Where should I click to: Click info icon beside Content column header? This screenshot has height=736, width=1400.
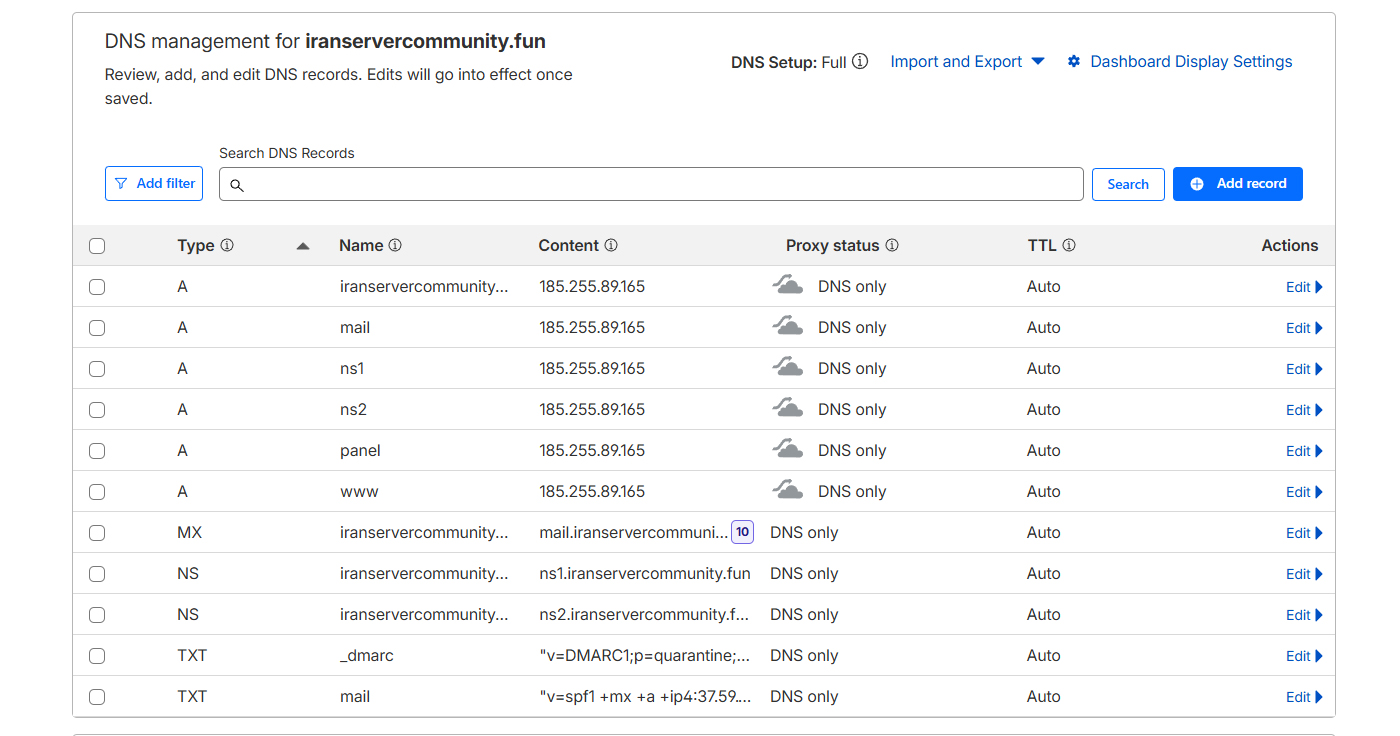[x=611, y=245]
